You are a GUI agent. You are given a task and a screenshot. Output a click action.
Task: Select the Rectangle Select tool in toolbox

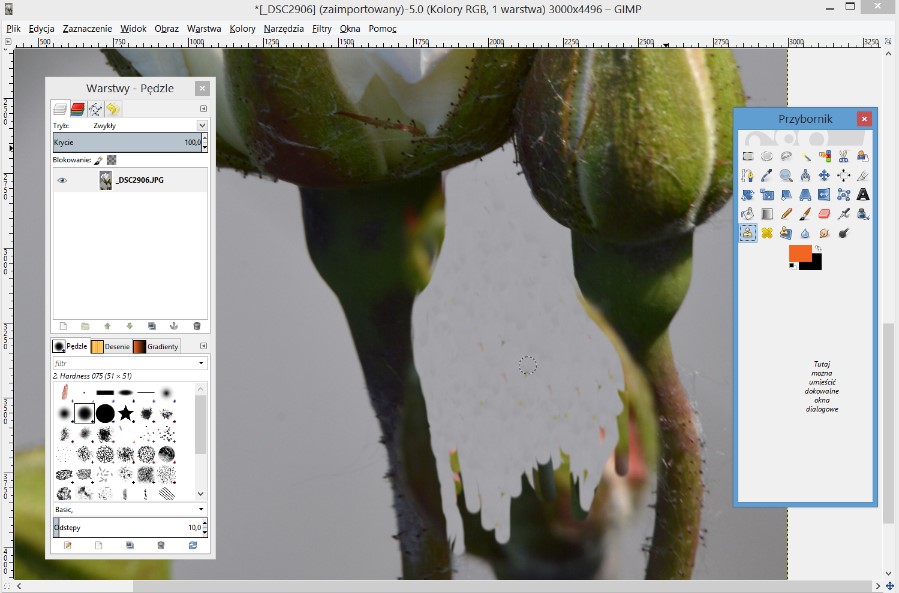748,156
